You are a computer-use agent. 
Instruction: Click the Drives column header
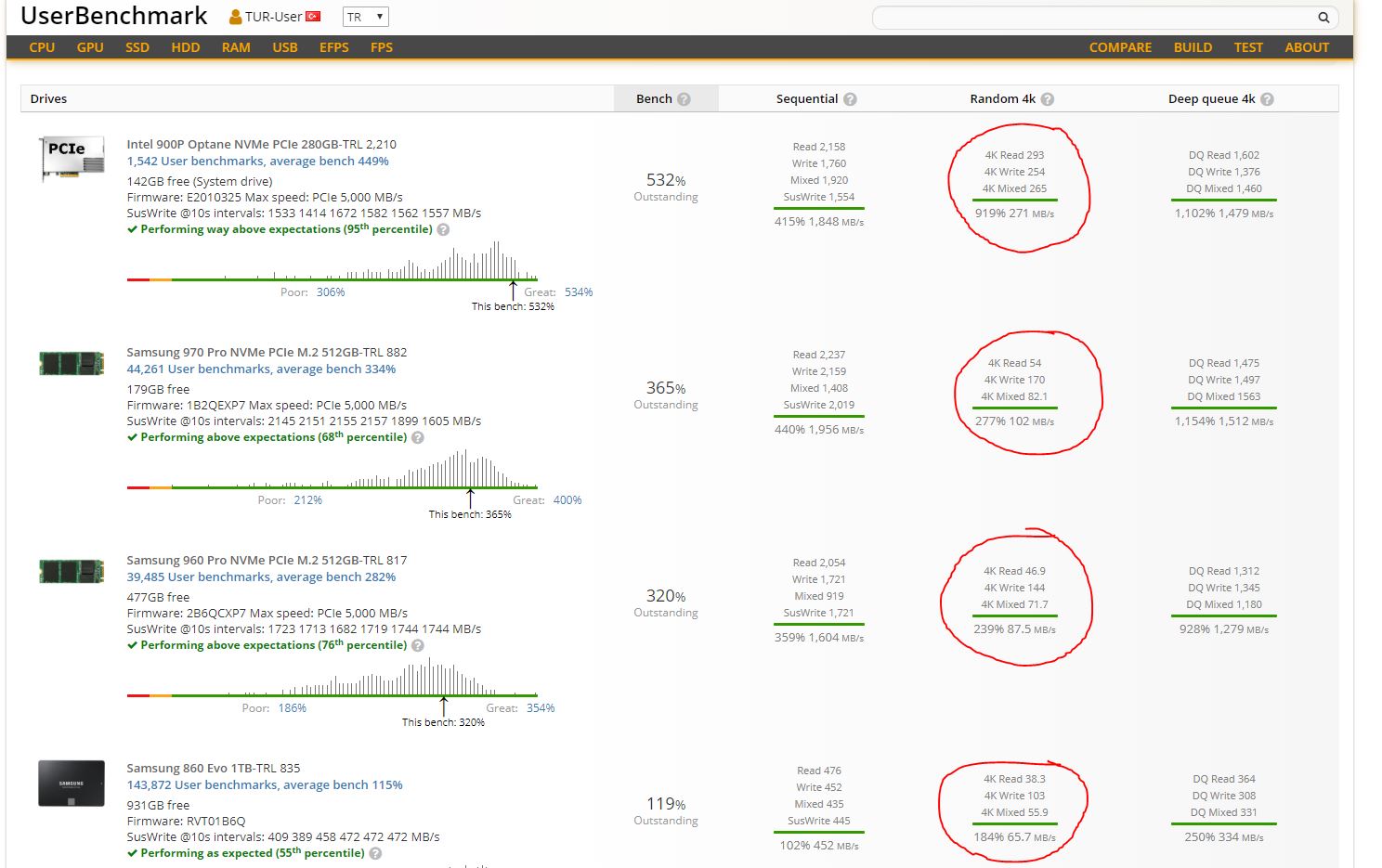(48, 99)
